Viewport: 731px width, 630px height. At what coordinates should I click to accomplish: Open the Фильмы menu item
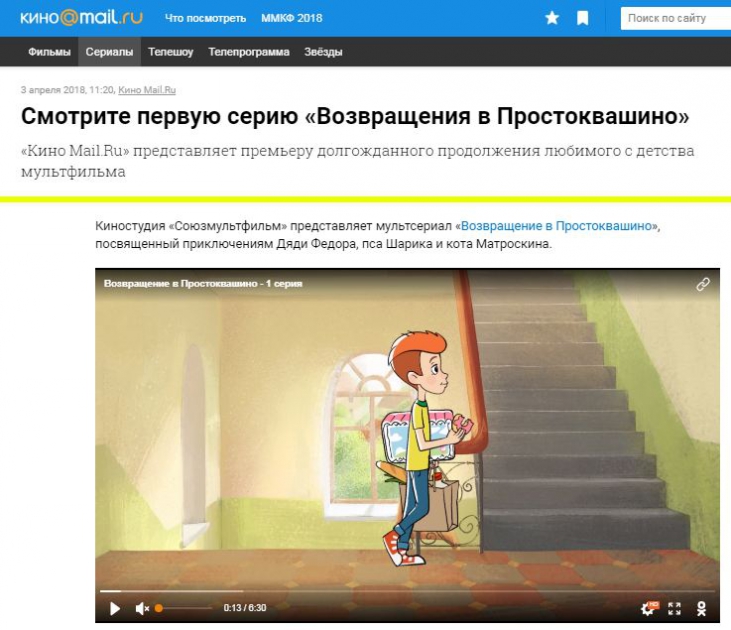click(x=49, y=52)
